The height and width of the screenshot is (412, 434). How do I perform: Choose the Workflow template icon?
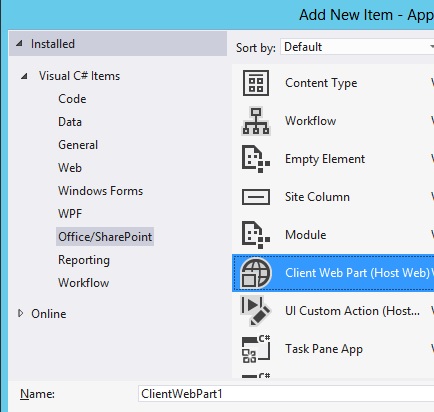(256, 121)
